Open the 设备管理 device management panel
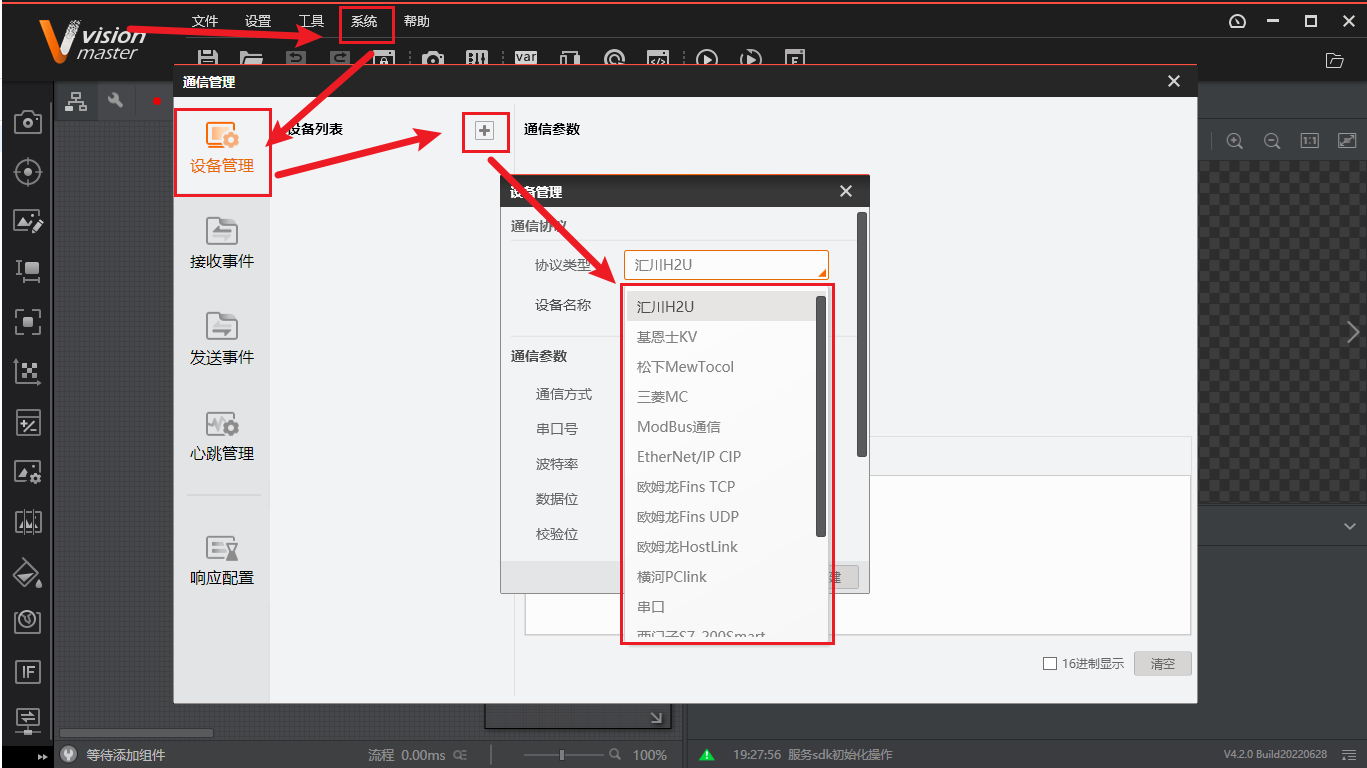The image size is (1367, 768). (221, 150)
